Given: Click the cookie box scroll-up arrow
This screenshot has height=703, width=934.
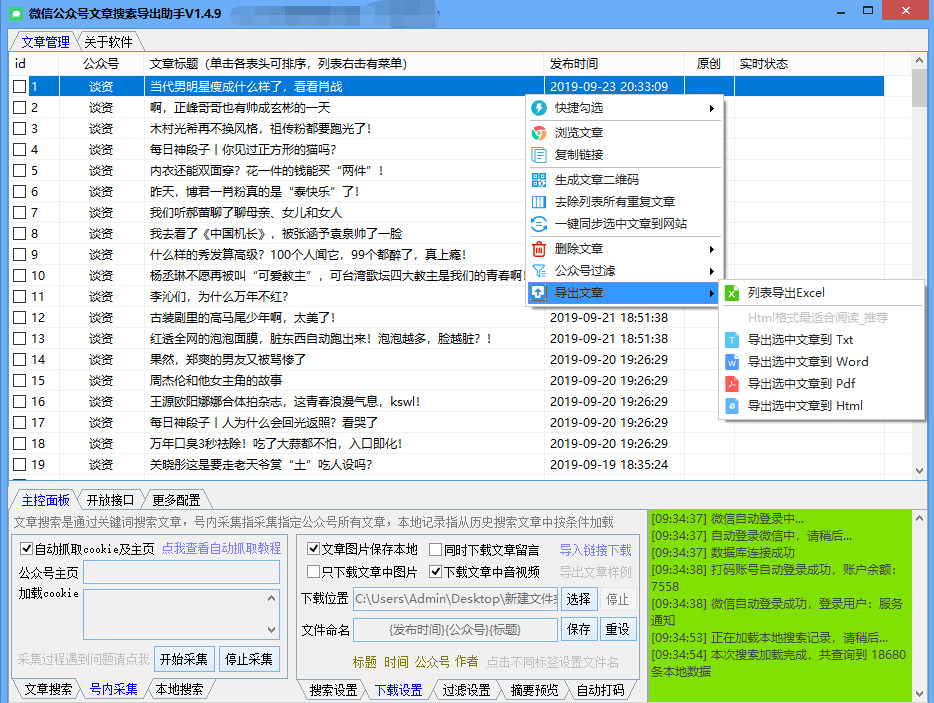Looking at the screenshot, I should [272, 598].
